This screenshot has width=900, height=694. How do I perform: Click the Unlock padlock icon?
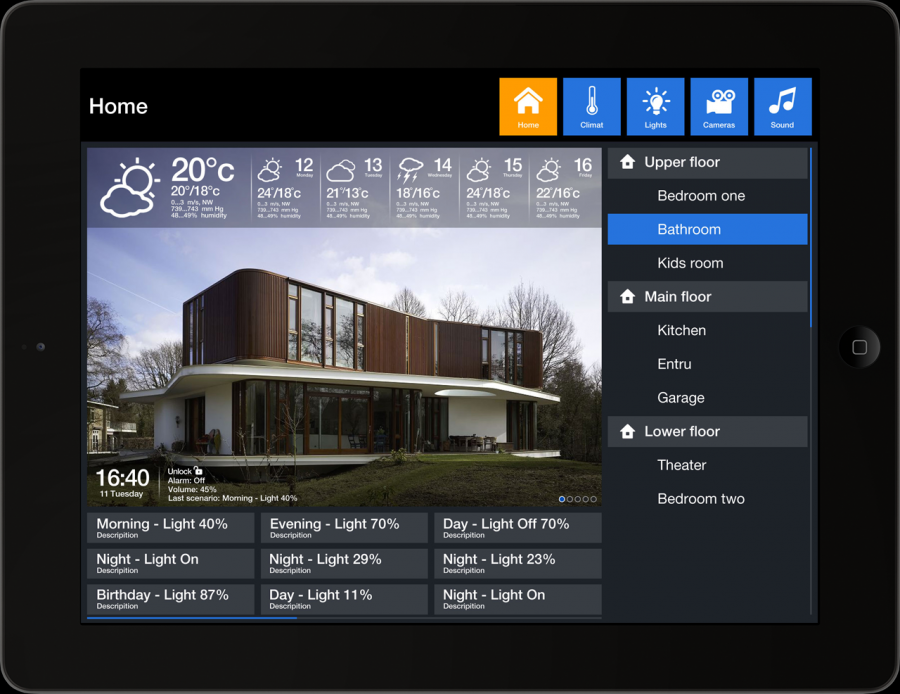[199, 471]
